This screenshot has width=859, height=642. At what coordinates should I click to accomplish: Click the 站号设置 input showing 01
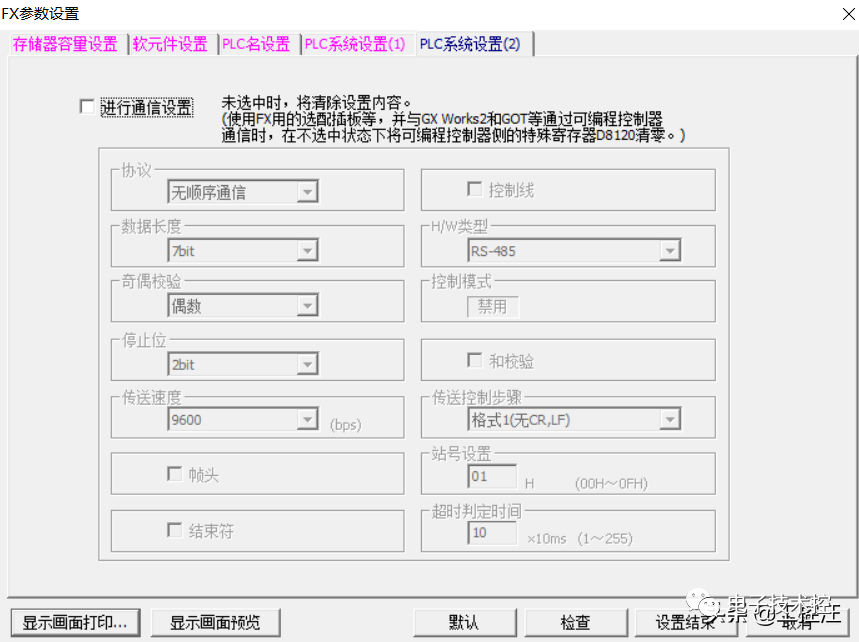pos(492,477)
